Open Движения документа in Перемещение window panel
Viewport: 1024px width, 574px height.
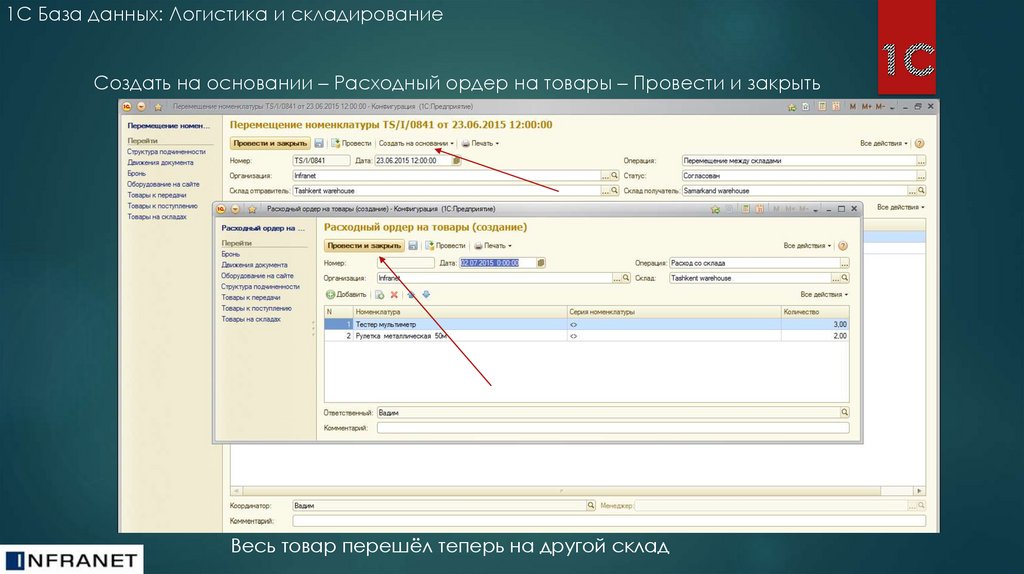[x=160, y=163]
